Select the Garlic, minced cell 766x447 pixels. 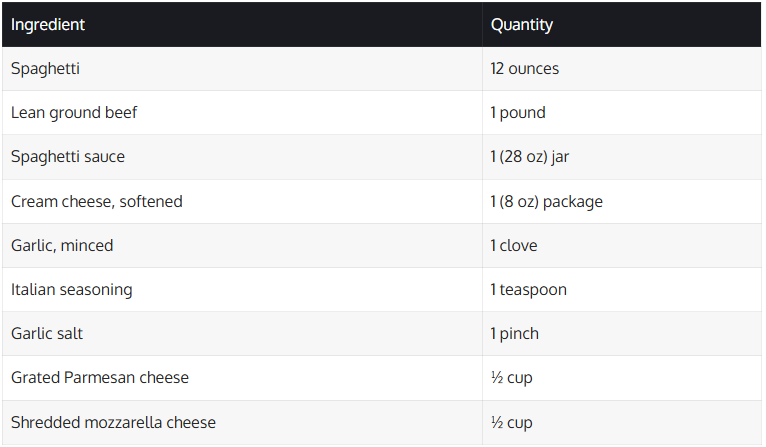click(x=62, y=245)
